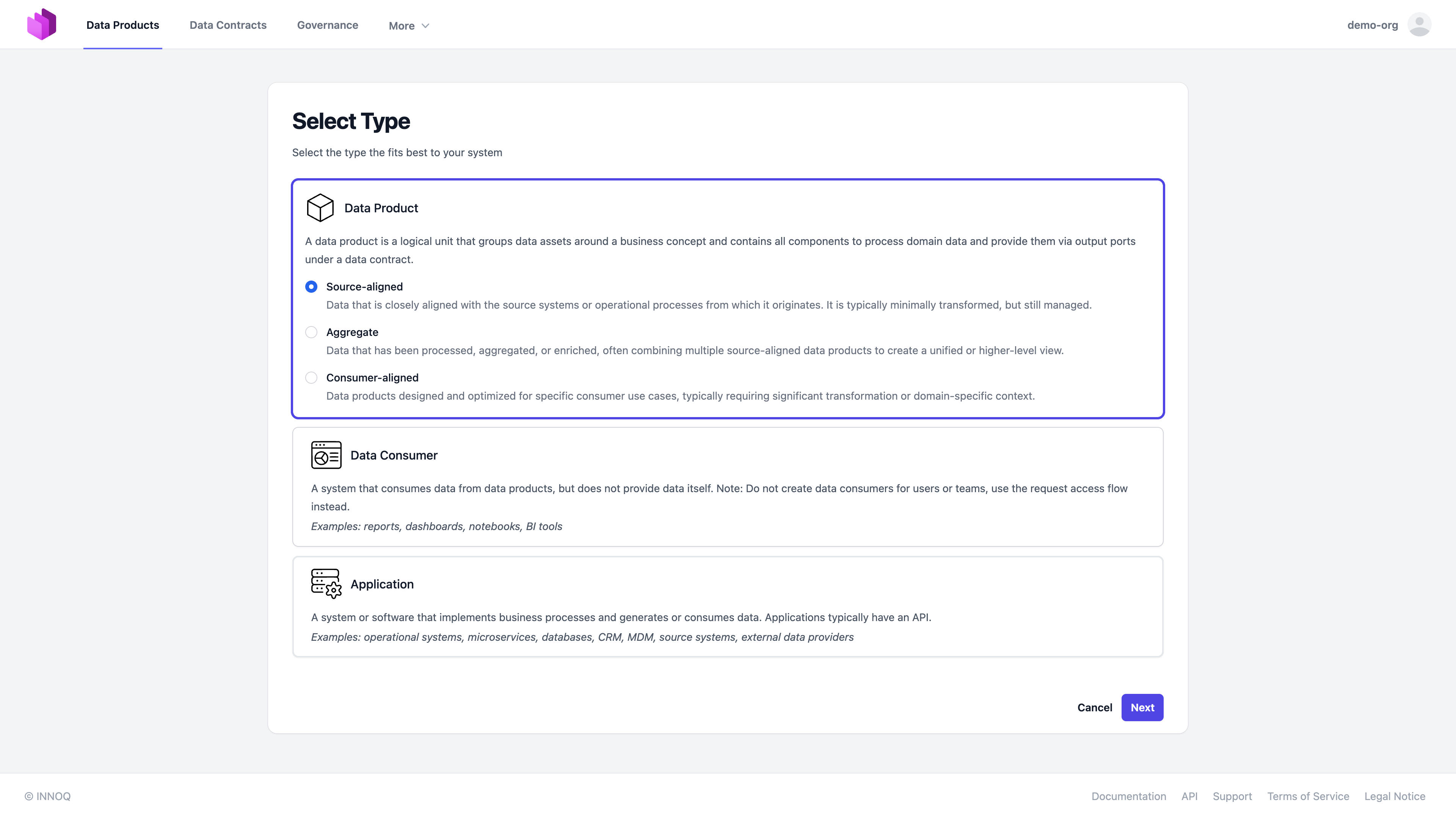Click the Data Consumer dashboard icon
The height and width of the screenshot is (819, 1456).
tap(326, 455)
